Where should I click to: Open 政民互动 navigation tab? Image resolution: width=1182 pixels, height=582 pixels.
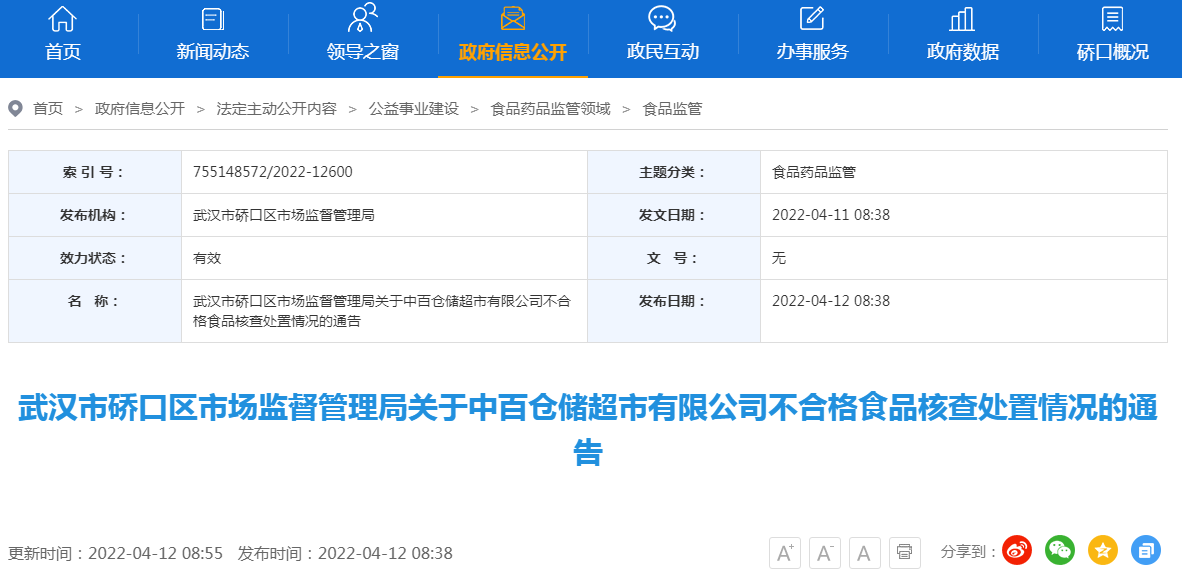pyautogui.click(x=663, y=52)
